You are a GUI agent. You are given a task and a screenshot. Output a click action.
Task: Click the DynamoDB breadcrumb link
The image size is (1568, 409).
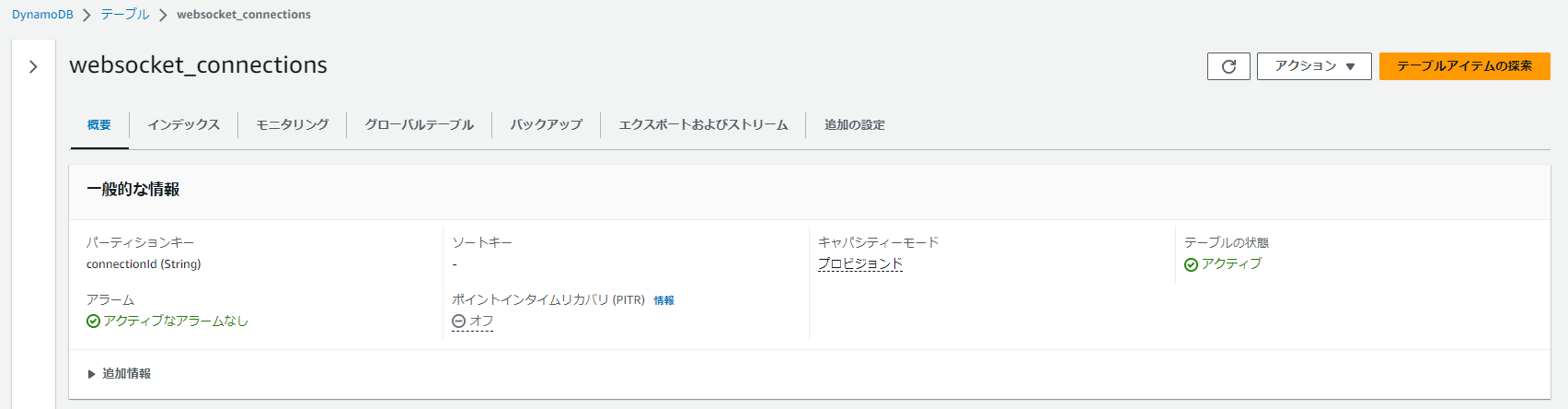[42, 15]
